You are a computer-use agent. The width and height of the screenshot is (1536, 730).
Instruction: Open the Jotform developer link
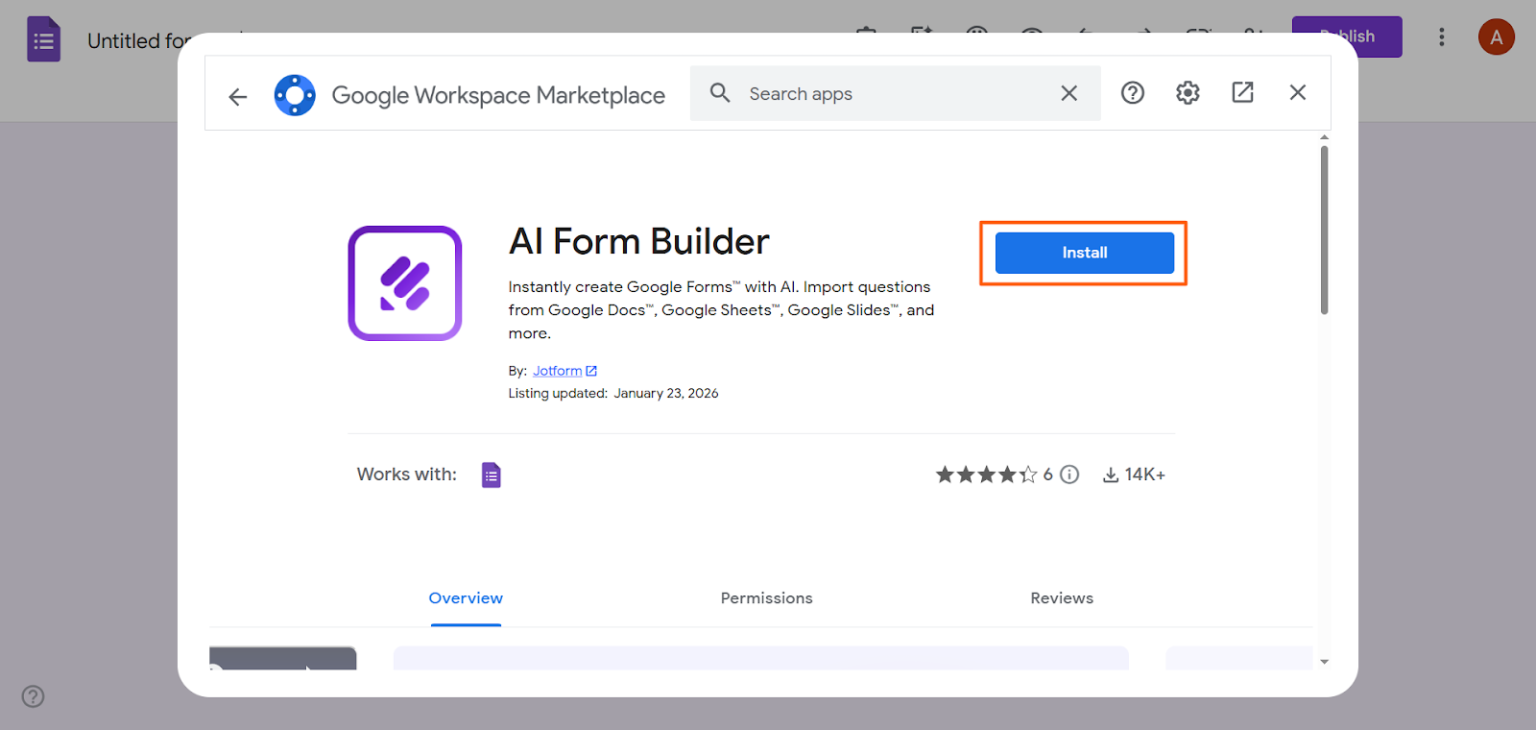point(564,371)
